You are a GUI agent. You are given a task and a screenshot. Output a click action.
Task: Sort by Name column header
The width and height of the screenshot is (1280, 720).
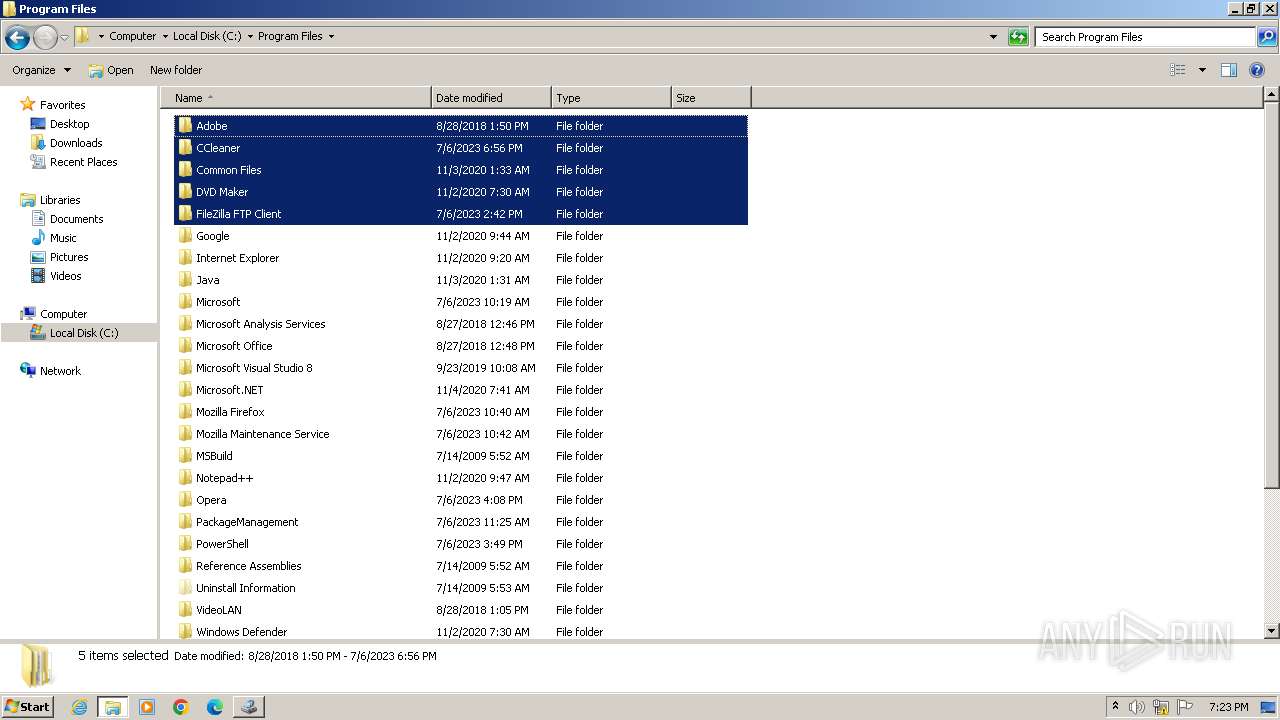tap(297, 98)
